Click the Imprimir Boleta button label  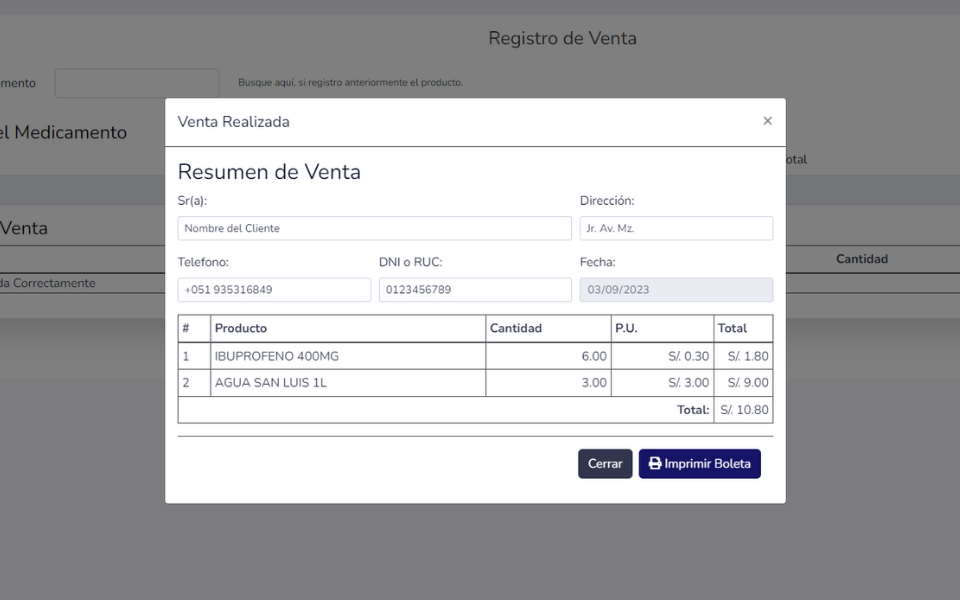(x=707, y=464)
